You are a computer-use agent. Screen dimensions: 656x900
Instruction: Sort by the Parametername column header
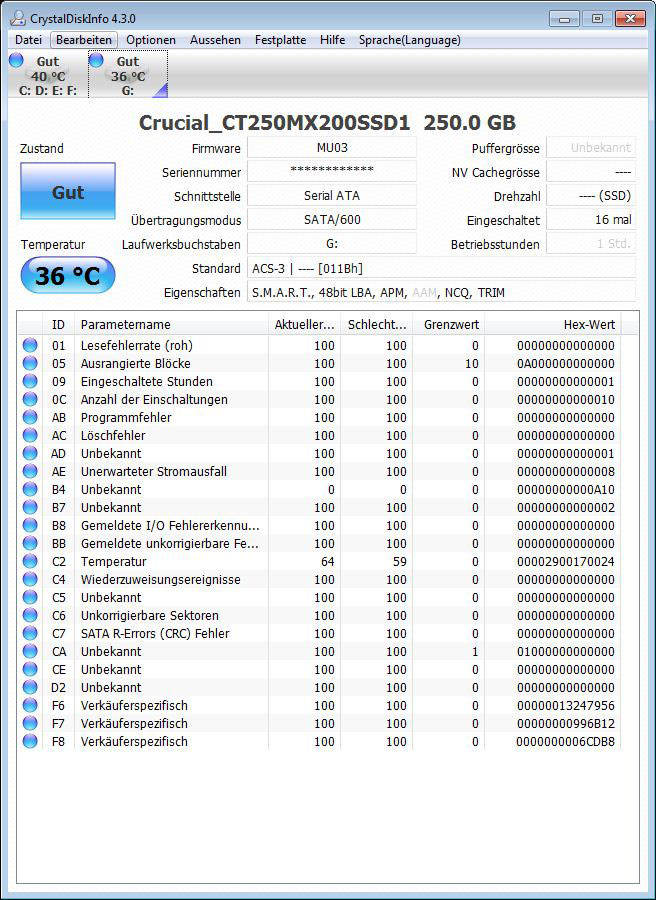tap(171, 324)
